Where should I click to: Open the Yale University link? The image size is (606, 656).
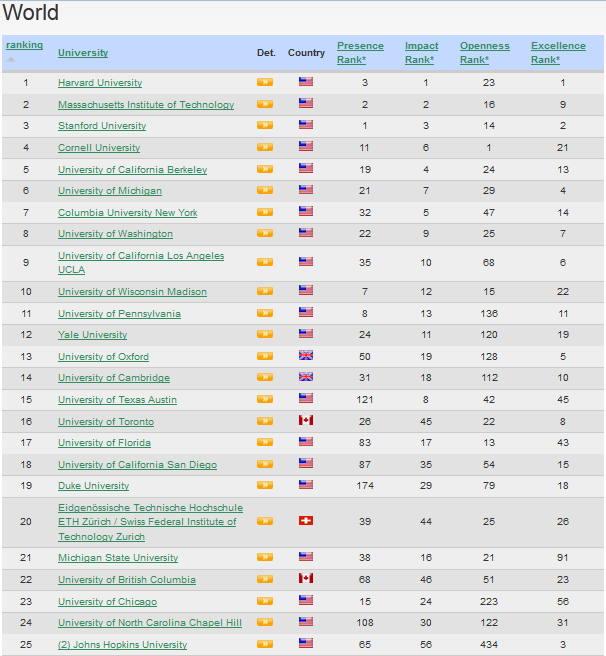click(x=92, y=335)
